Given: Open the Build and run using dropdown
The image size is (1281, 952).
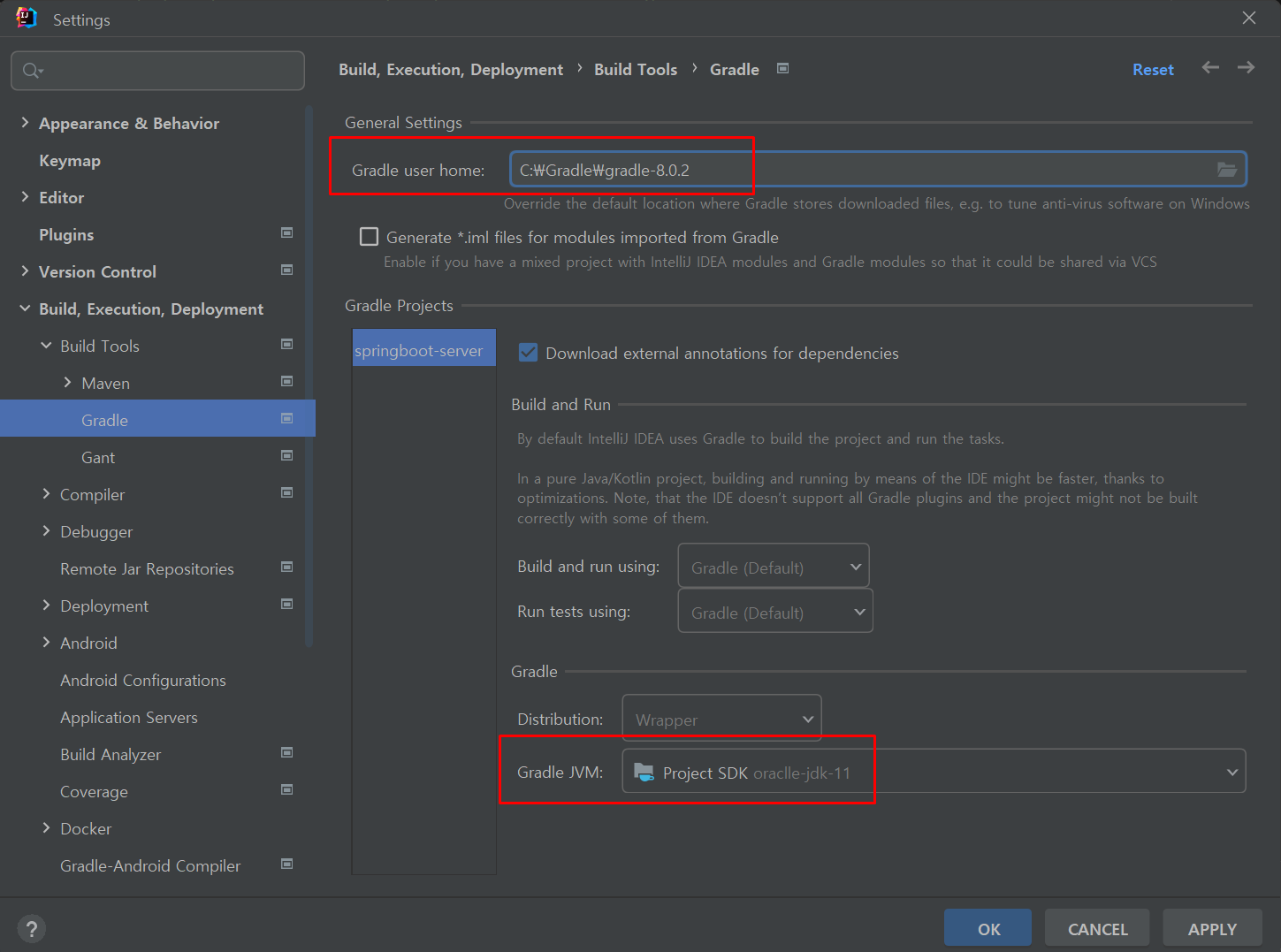Looking at the screenshot, I should [x=774, y=566].
